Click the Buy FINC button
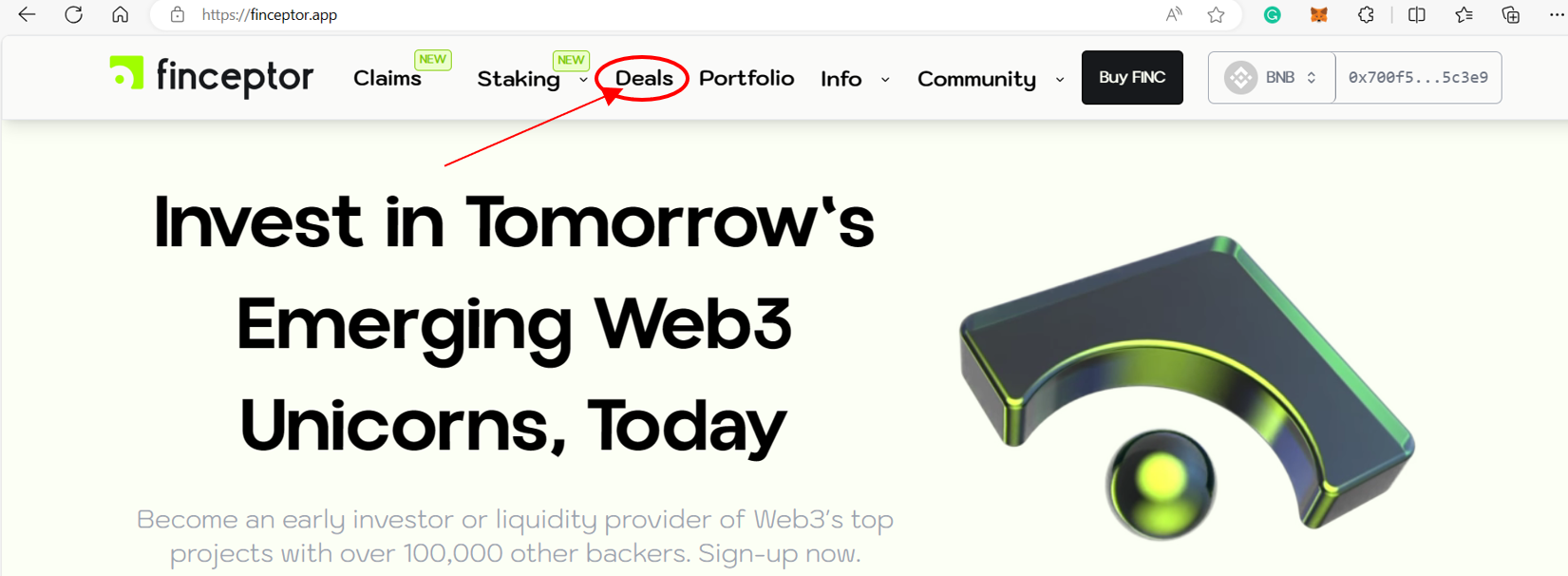The width and height of the screenshot is (1568, 576). point(1132,77)
